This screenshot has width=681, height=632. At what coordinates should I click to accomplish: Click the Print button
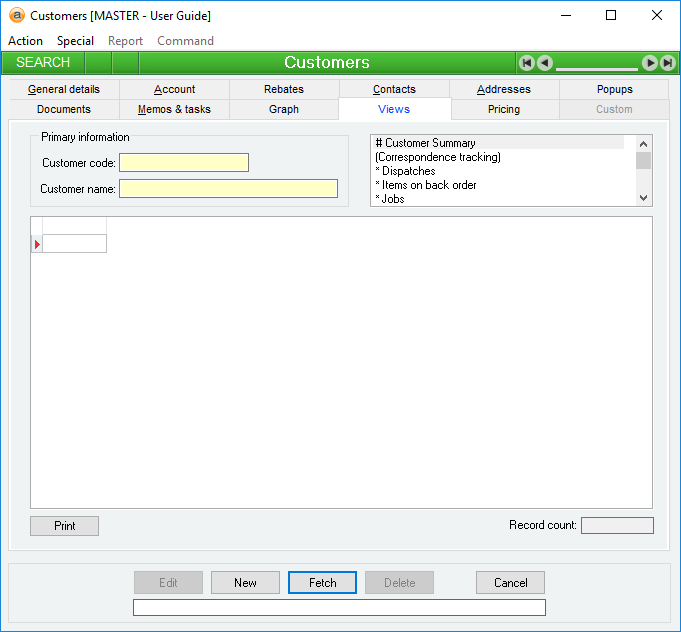pos(65,526)
